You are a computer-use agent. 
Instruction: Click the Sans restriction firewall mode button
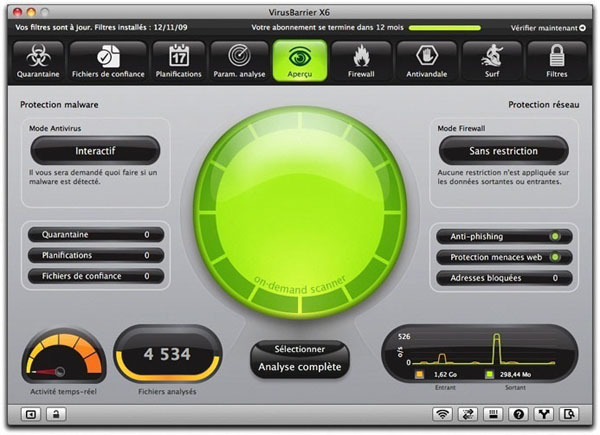coord(504,151)
